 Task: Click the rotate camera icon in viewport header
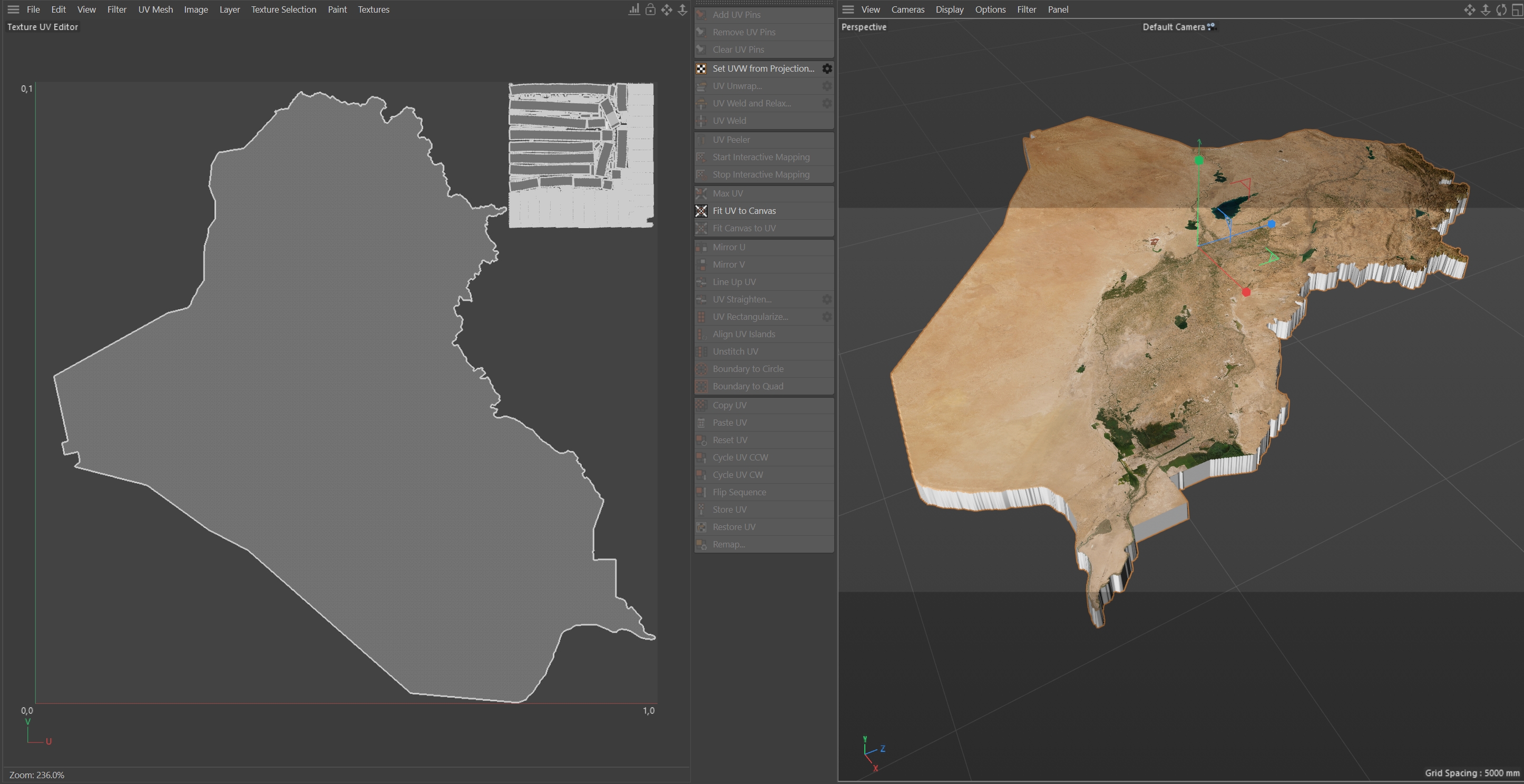point(1501,9)
